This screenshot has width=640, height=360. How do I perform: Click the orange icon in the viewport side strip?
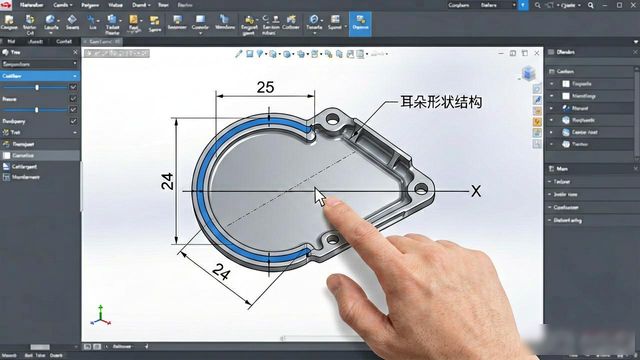(x=537, y=122)
